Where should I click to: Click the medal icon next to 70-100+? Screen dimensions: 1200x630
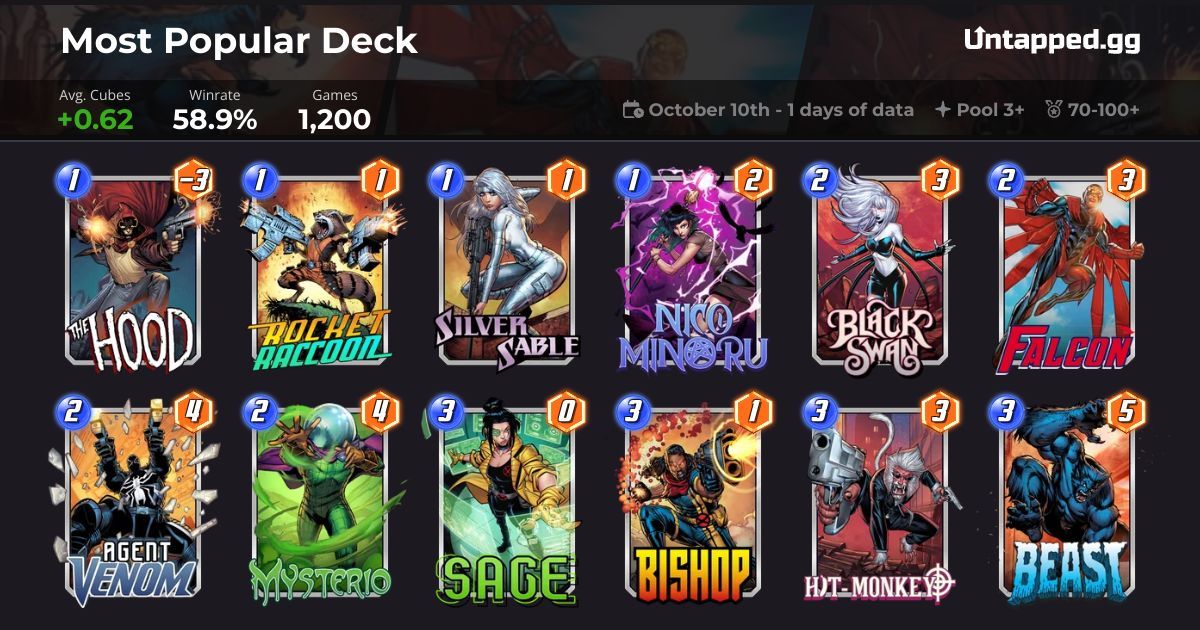1053,110
